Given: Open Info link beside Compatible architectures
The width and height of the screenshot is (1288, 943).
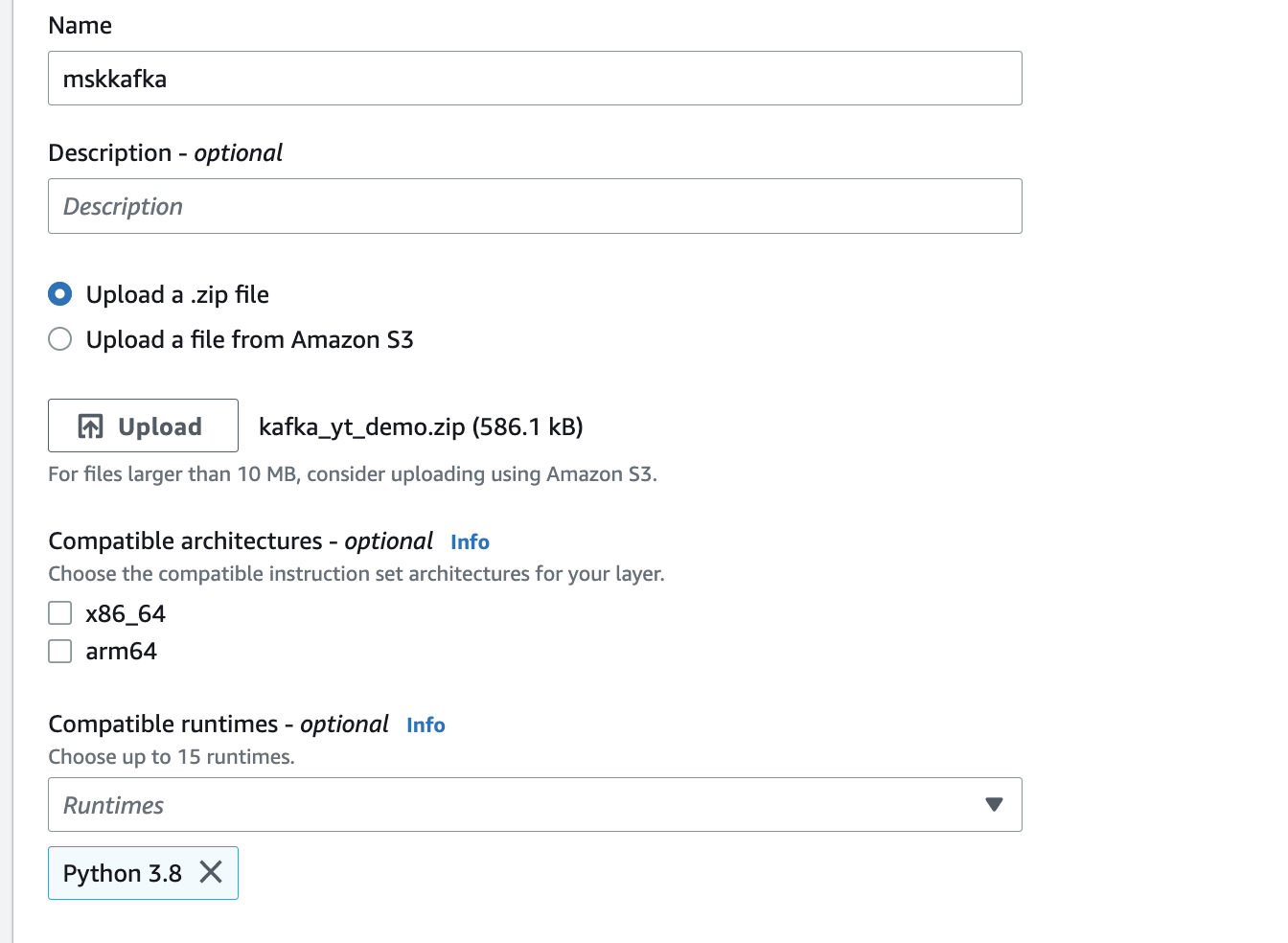Looking at the screenshot, I should pos(470,542).
